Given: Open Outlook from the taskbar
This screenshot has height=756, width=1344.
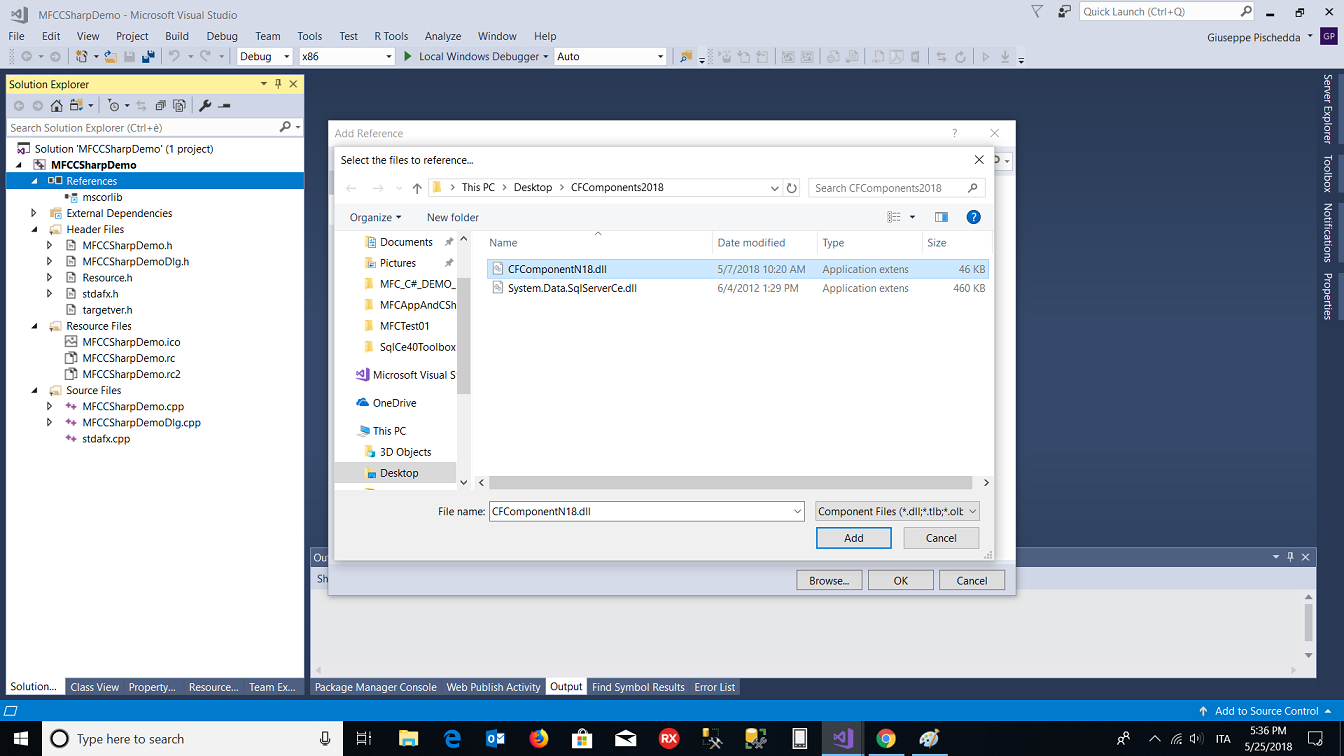Looking at the screenshot, I should tap(495, 739).
